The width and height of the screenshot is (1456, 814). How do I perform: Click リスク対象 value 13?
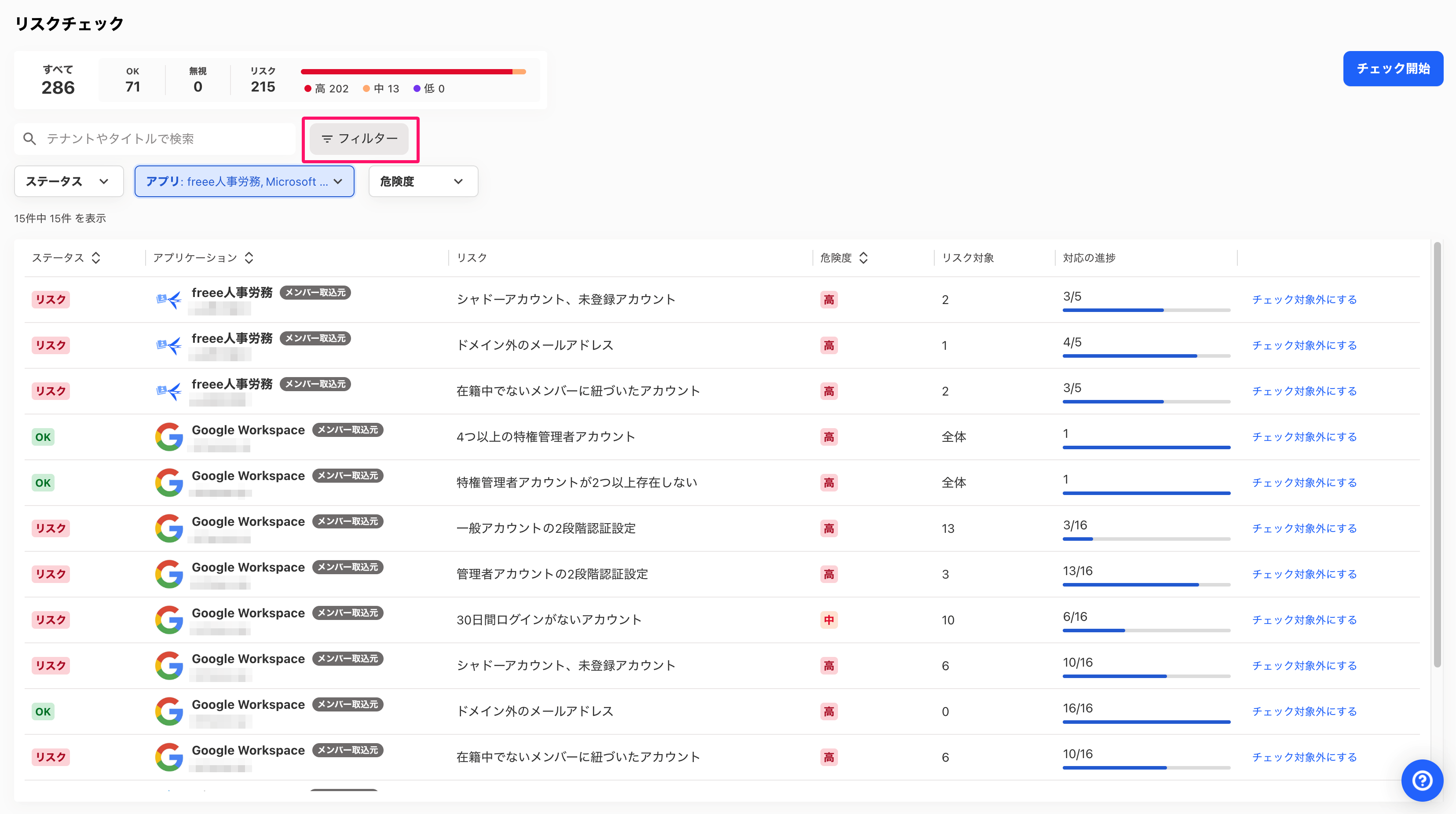(948, 528)
